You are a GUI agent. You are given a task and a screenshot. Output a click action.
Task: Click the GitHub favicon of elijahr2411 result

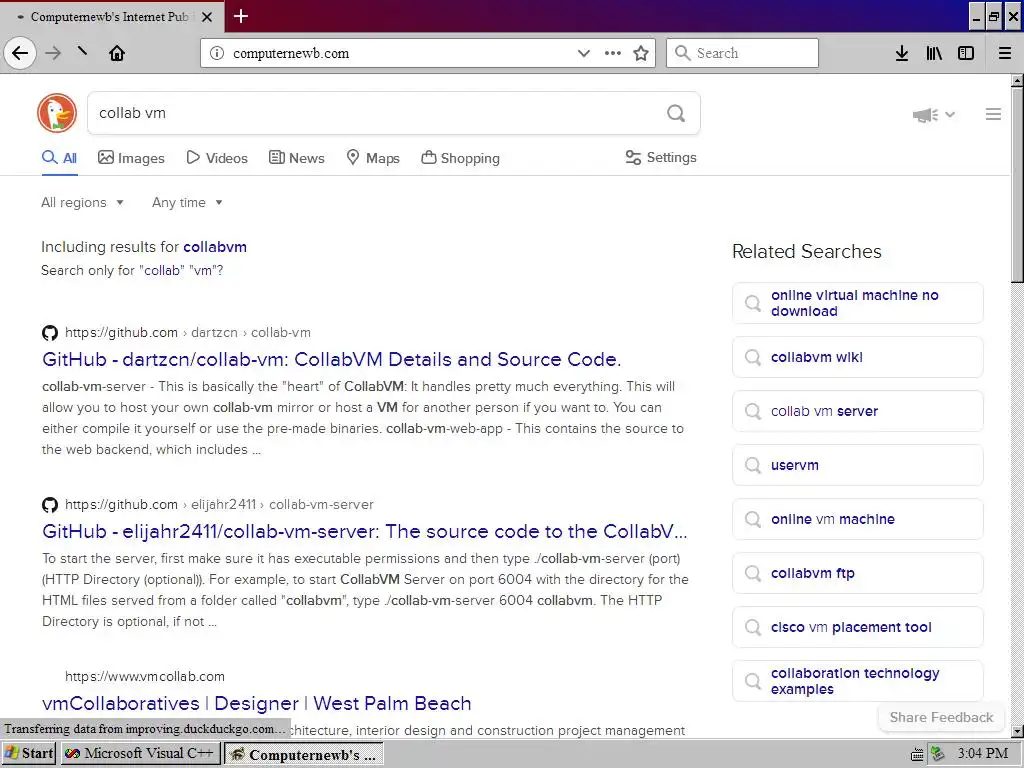tap(50, 505)
